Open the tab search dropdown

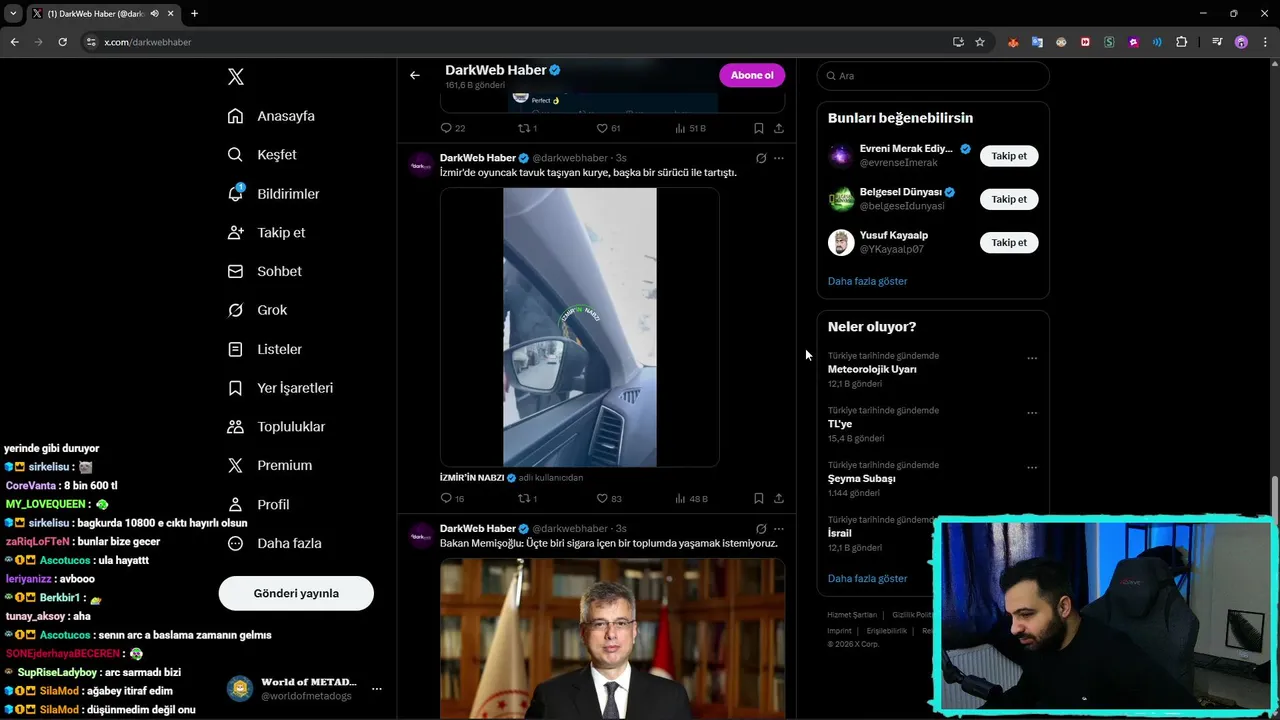pyautogui.click(x=13, y=13)
